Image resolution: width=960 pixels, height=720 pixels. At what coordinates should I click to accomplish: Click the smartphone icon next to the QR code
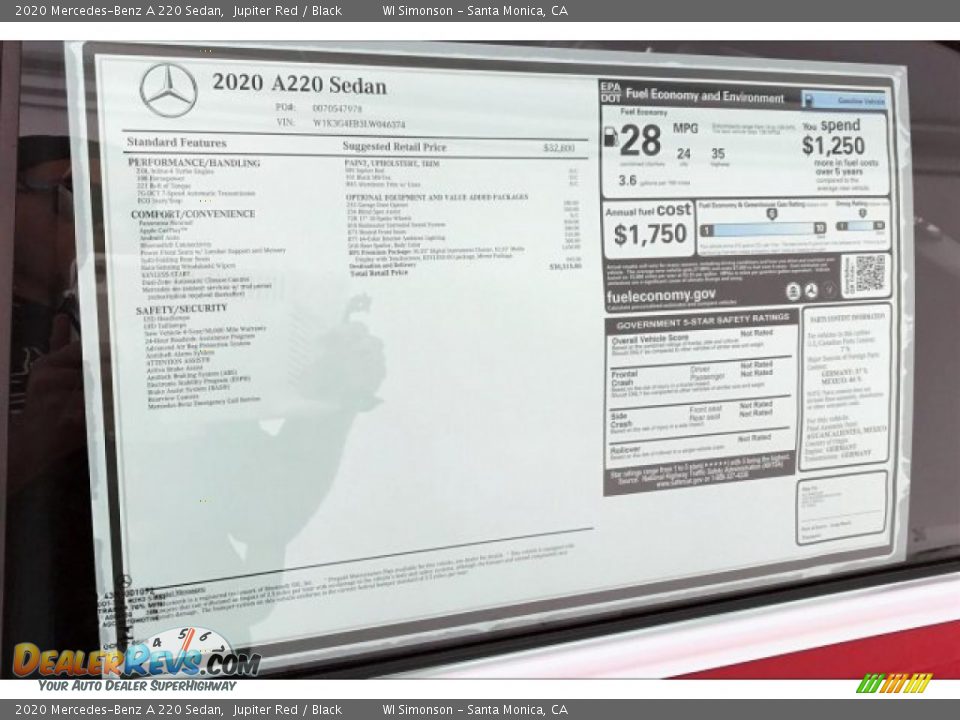pyautogui.click(x=793, y=288)
